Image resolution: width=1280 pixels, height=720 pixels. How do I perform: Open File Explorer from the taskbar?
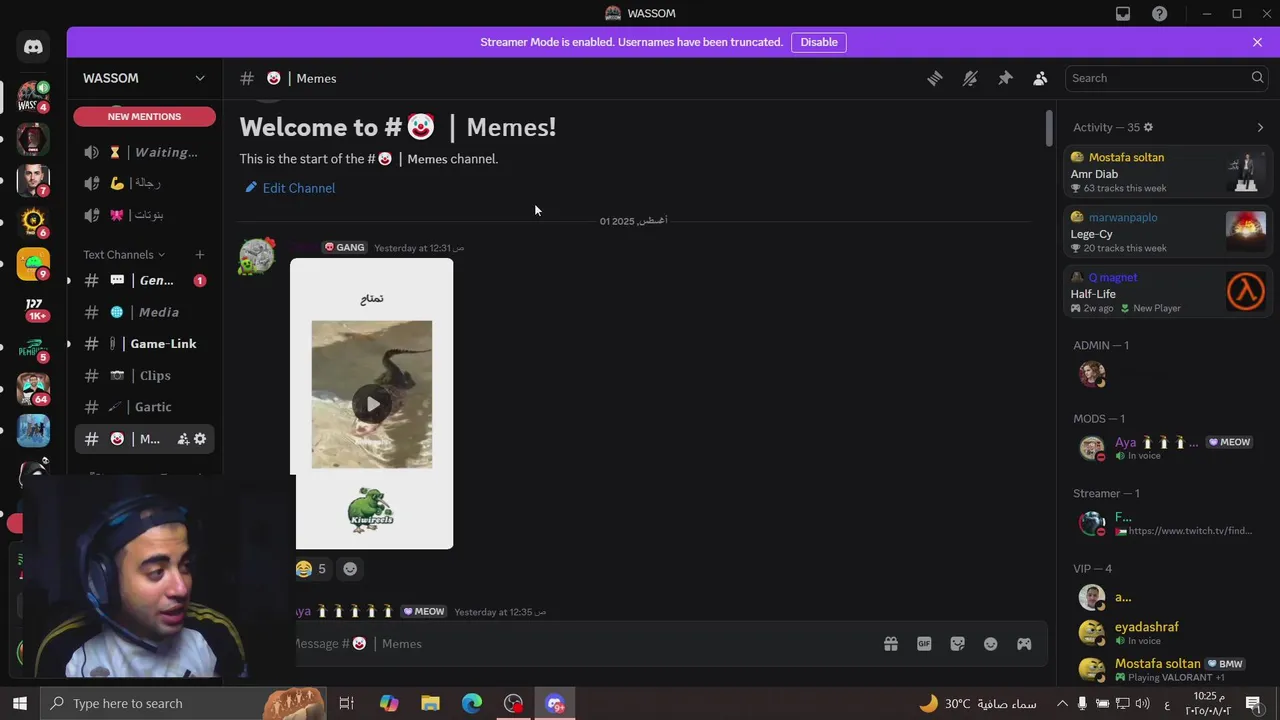[x=430, y=703]
